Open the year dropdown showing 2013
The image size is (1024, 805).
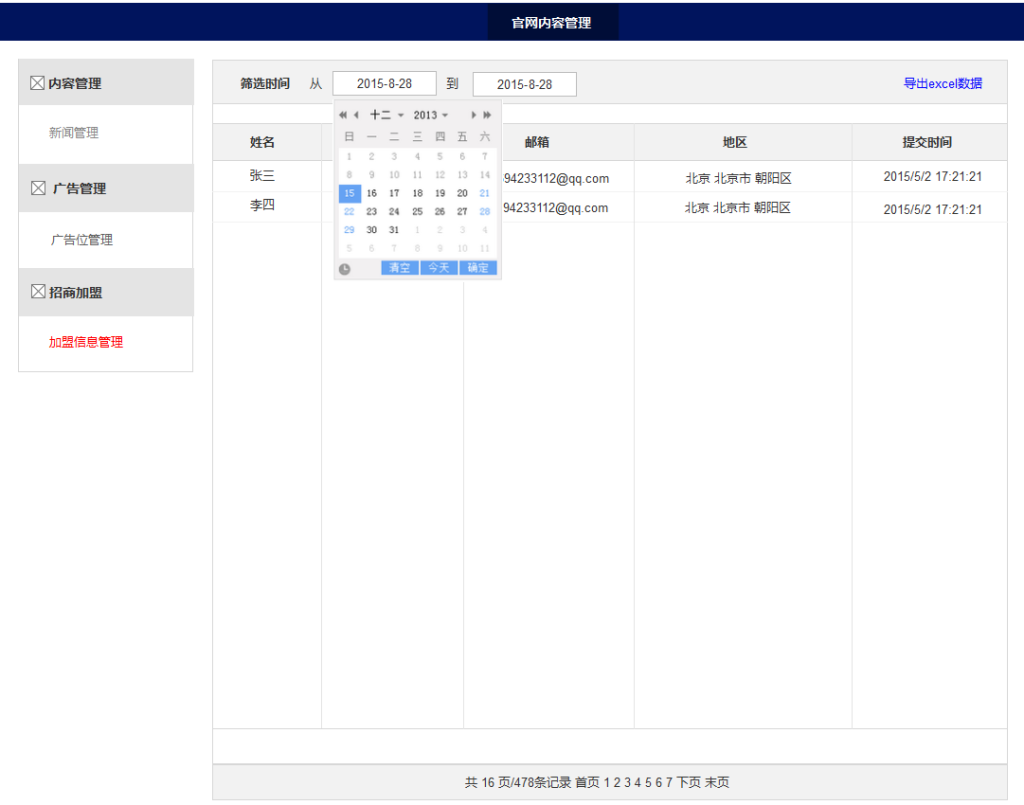[x=431, y=115]
